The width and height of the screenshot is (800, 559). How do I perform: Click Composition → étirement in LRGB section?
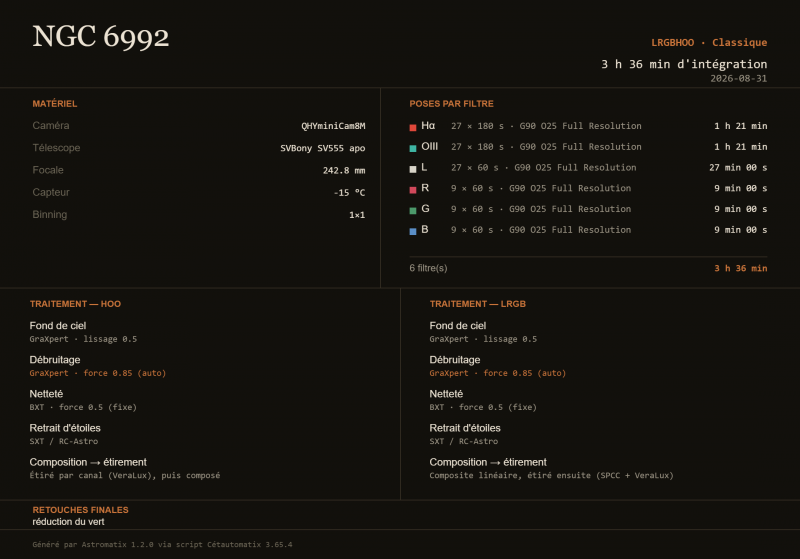tap(488, 462)
